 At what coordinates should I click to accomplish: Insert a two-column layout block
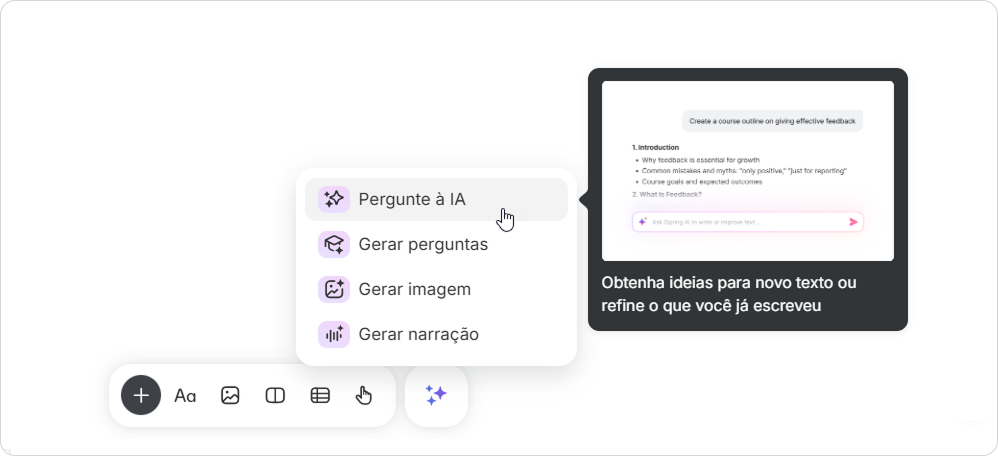275,395
